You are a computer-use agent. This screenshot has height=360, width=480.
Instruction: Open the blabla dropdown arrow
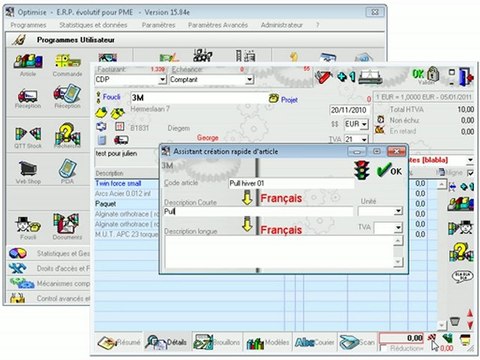470,160
